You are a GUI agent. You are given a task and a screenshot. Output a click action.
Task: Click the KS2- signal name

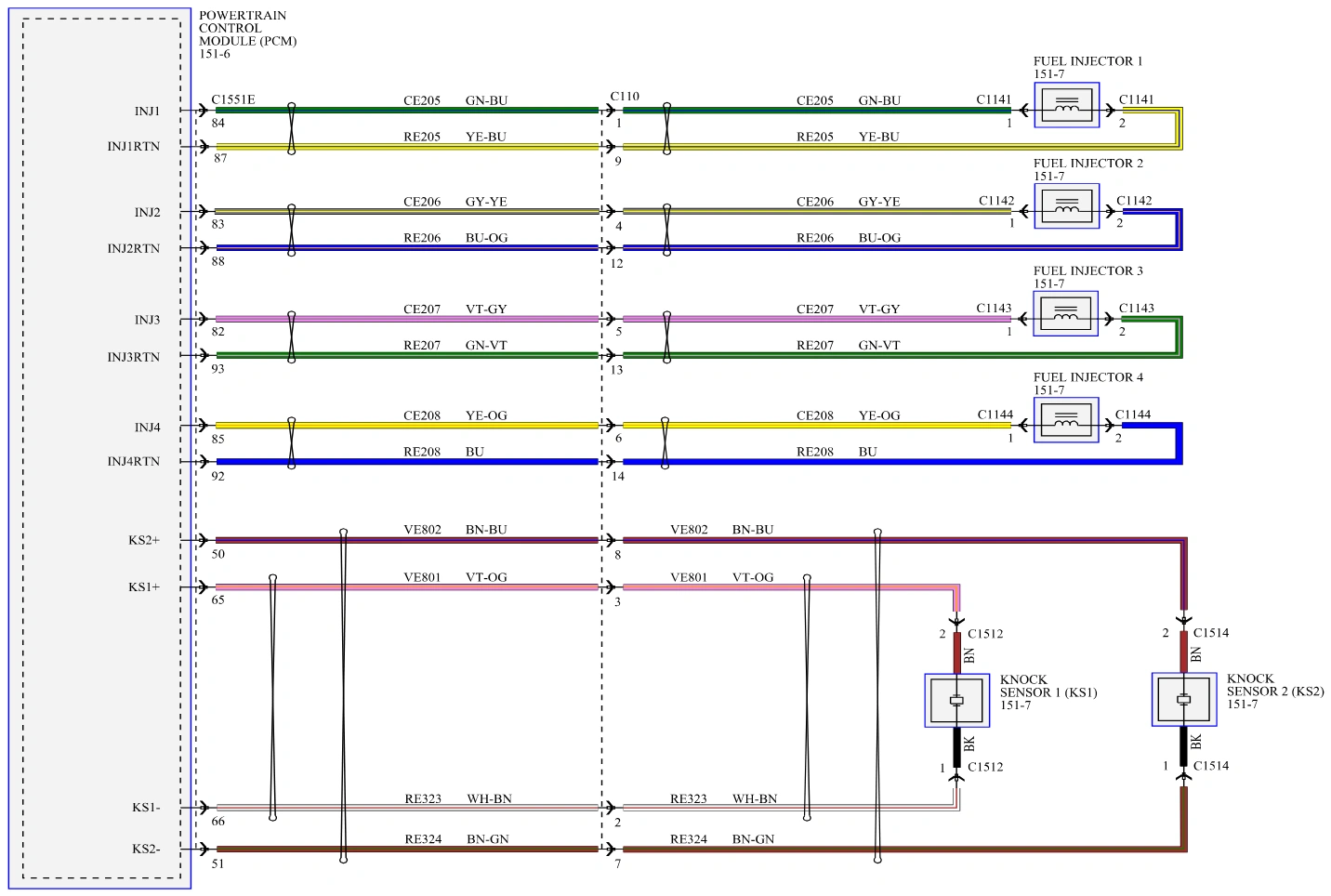(x=146, y=849)
